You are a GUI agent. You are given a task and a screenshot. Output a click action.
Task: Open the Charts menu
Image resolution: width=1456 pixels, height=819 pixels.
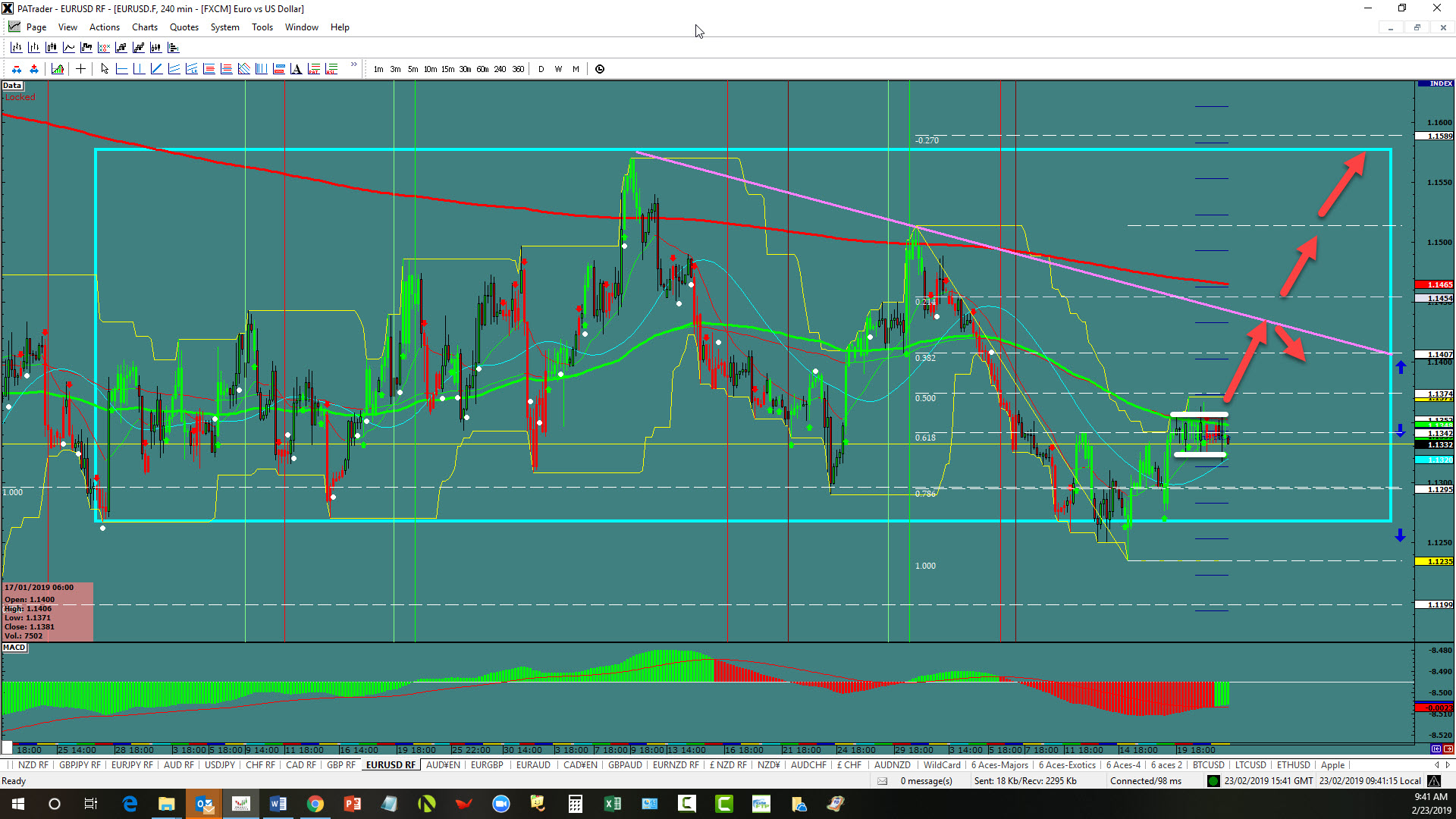point(144,27)
